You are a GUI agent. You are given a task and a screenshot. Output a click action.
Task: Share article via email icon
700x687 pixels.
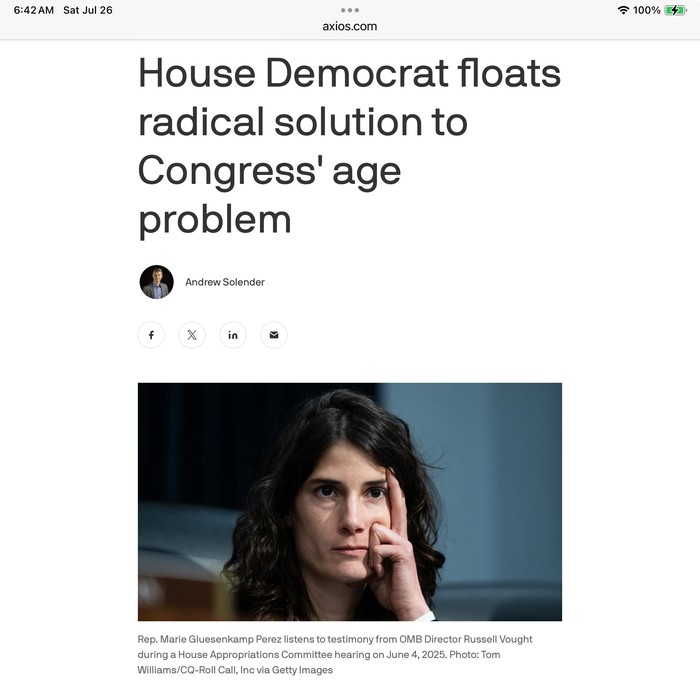274,335
